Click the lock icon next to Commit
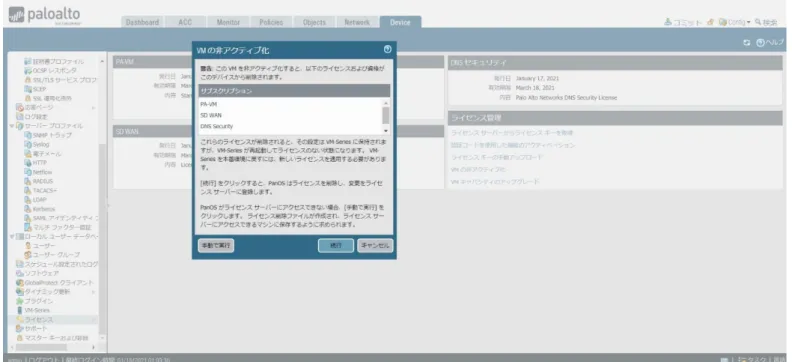The image size is (792, 362). tap(710, 22)
